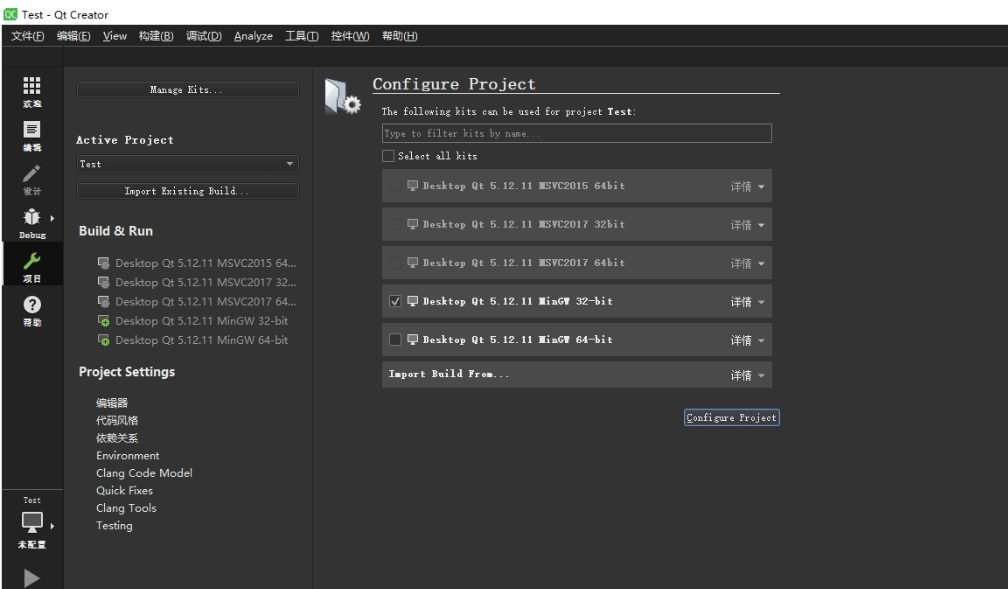Select Desktop Qt 5.12.11 MSVC2015 64 in Build & Run
The height and width of the screenshot is (589, 1008).
point(205,262)
